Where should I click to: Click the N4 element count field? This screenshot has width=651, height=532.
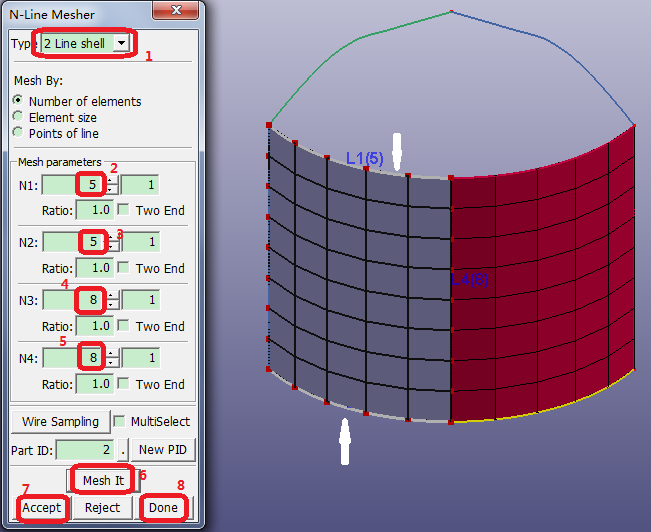(74, 358)
